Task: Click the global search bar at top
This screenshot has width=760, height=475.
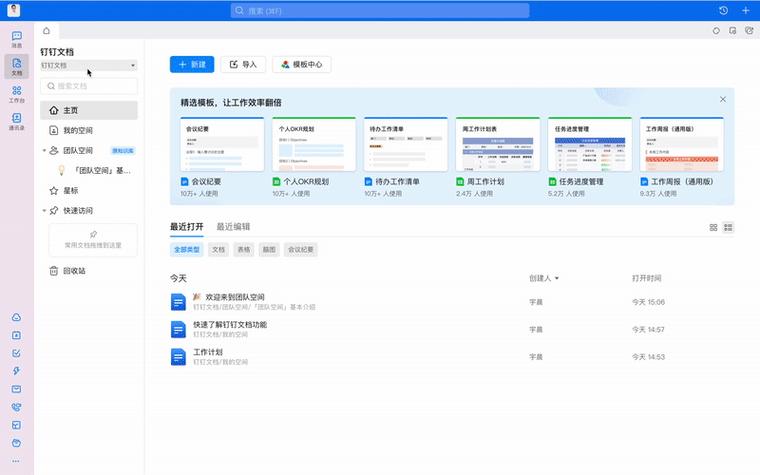Action: pyautogui.click(x=380, y=11)
